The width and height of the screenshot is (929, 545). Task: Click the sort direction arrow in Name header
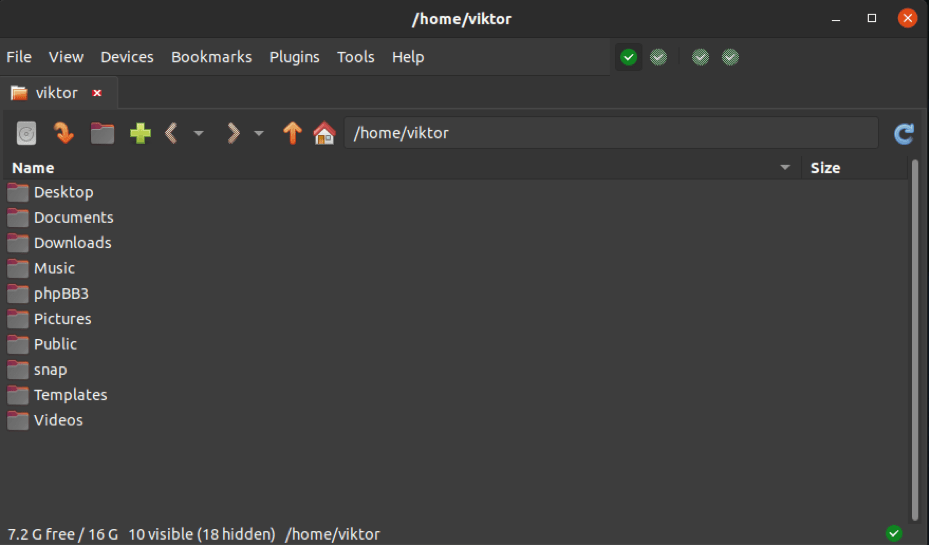[x=785, y=168]
